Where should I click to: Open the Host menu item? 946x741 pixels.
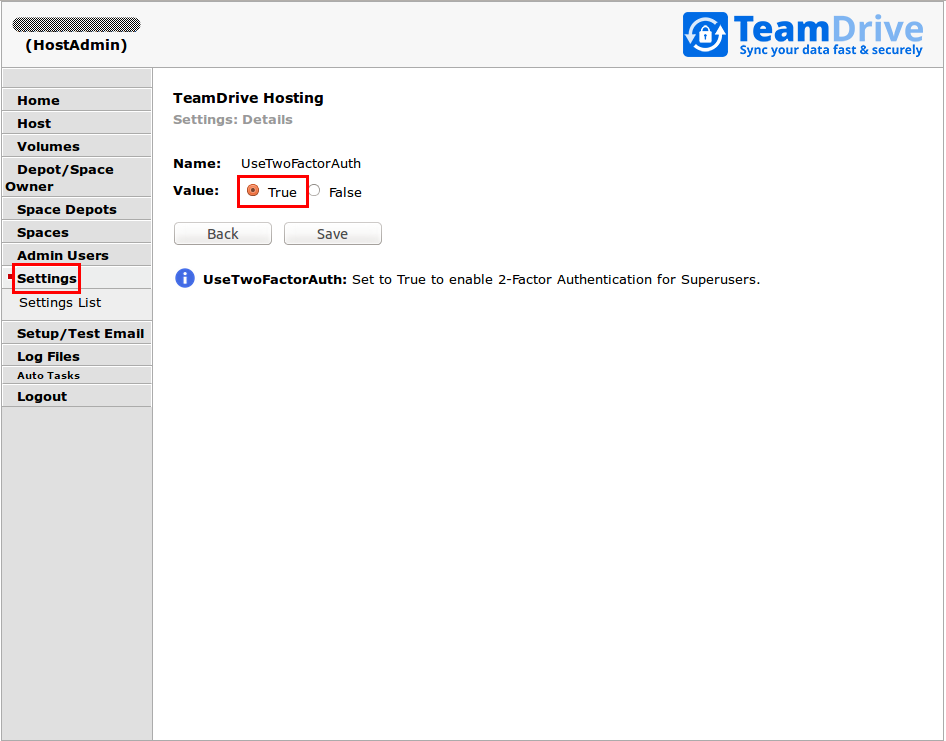(77, 123)
